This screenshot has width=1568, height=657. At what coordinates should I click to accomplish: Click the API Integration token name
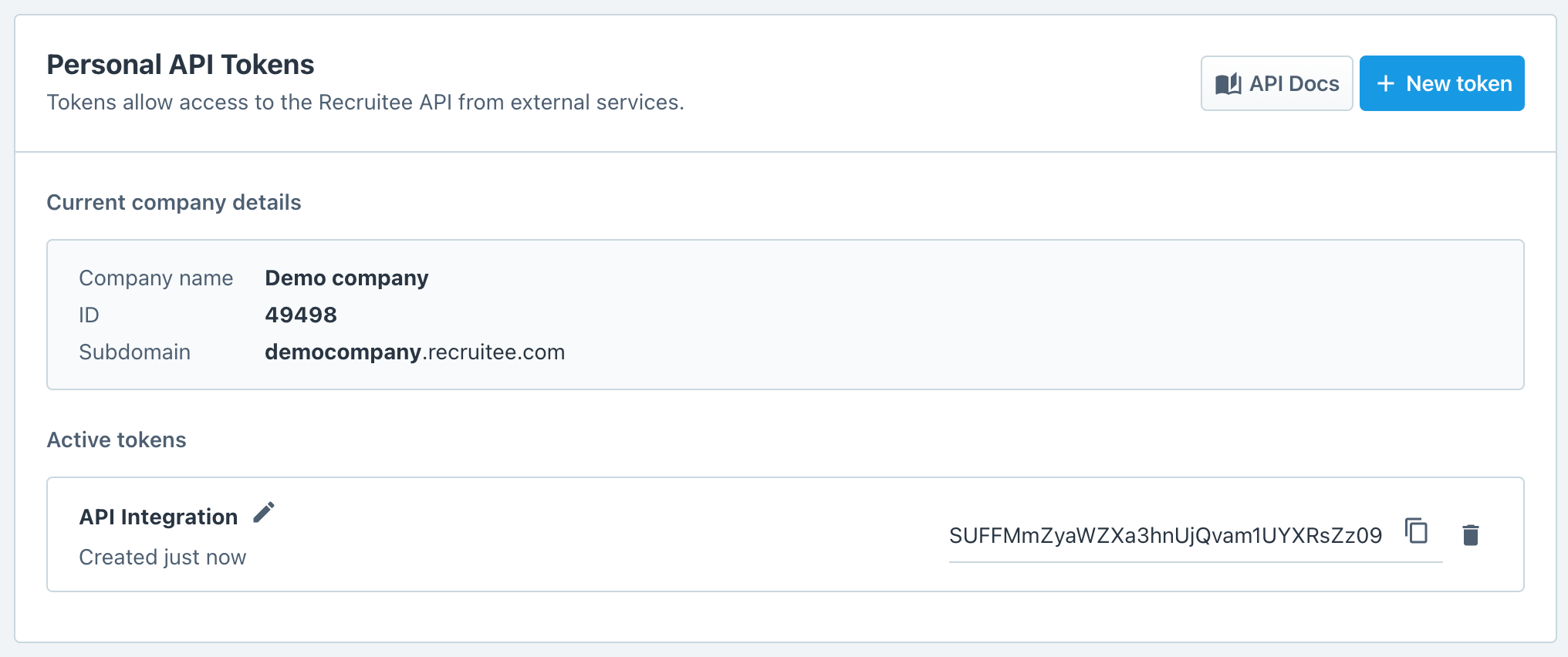(158, 517)
